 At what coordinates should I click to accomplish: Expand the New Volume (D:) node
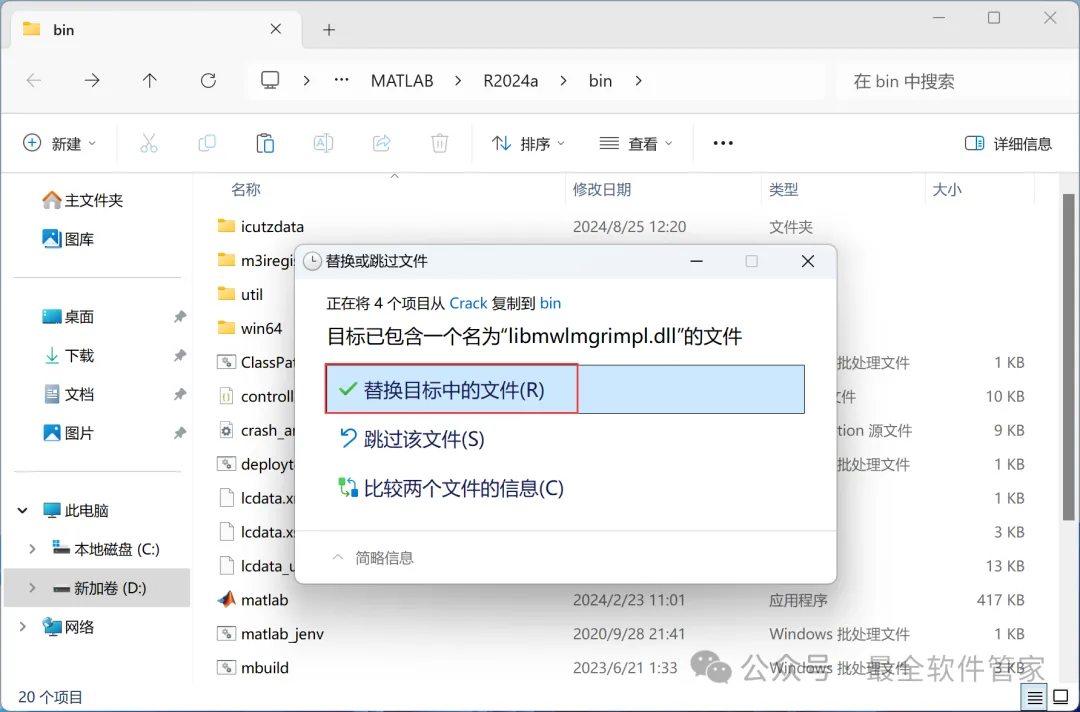(x=32, y=588)
